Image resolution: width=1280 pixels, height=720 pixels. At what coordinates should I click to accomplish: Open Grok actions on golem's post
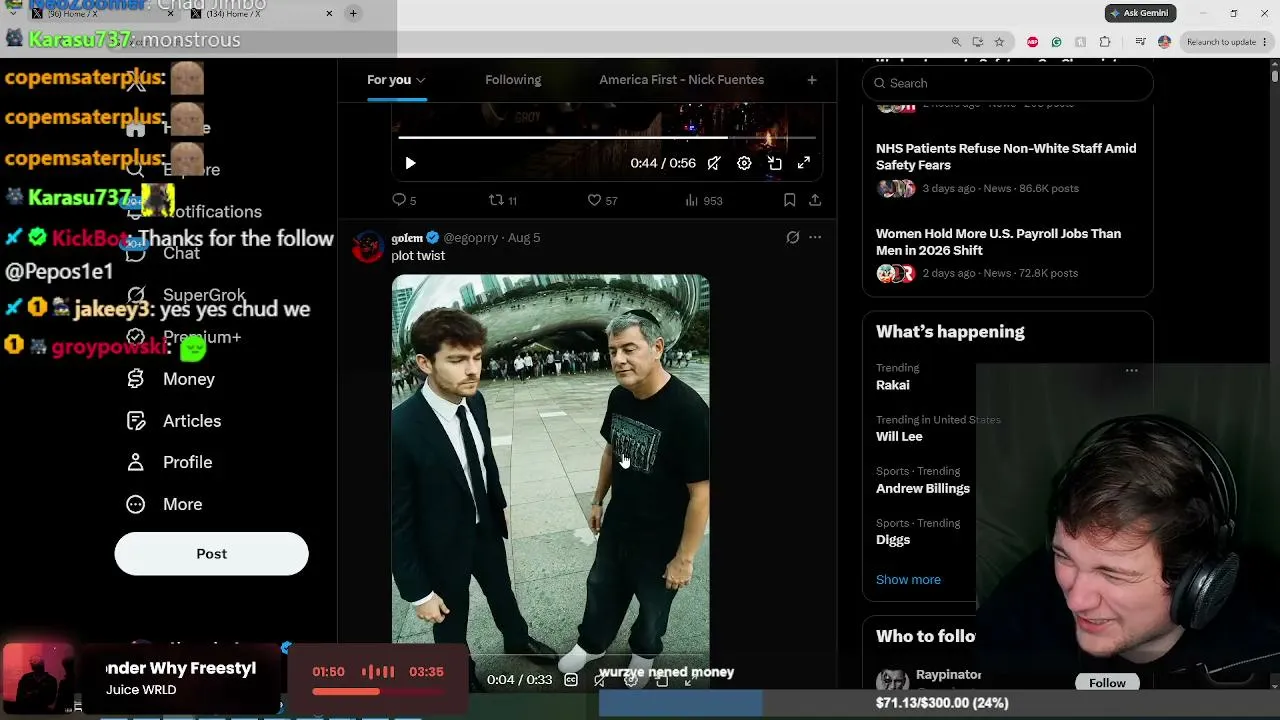pyautogui.click(x=792, y=237)
